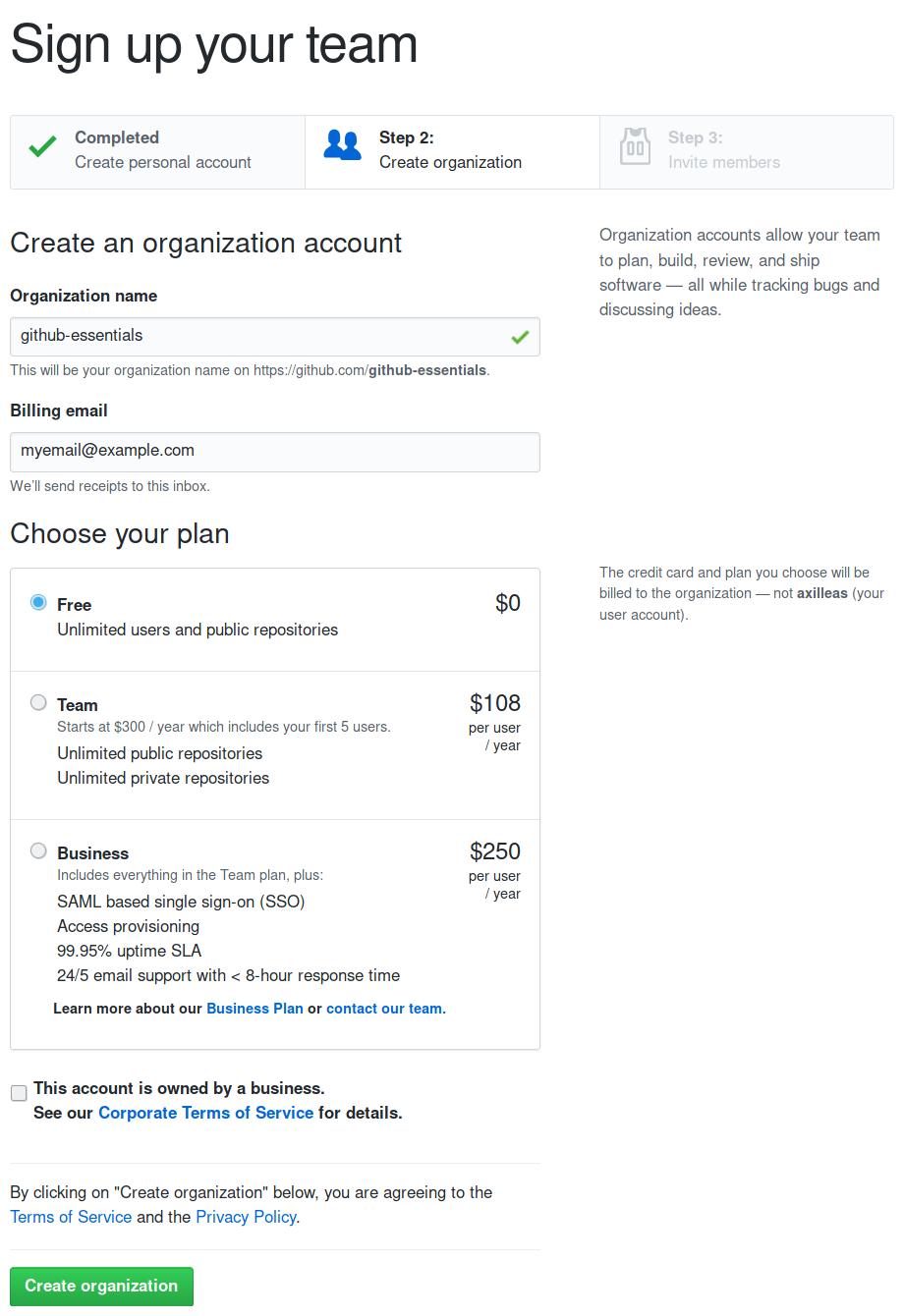The image size is (904, 1316).
Task: Select the Team plan radio button
Action: [38, 702]
